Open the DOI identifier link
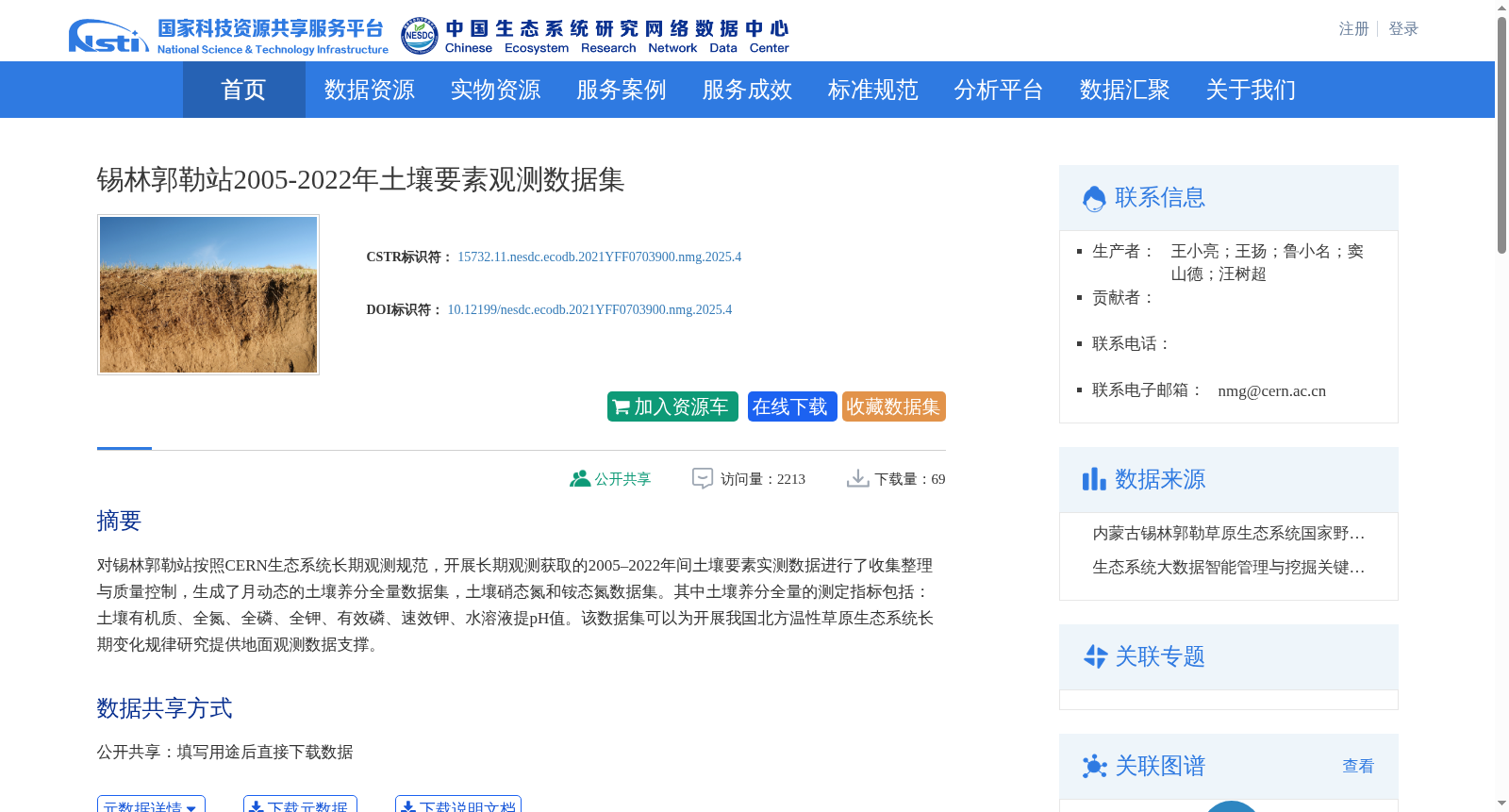This screenshot has width=1509, height=812. (589, 309)
